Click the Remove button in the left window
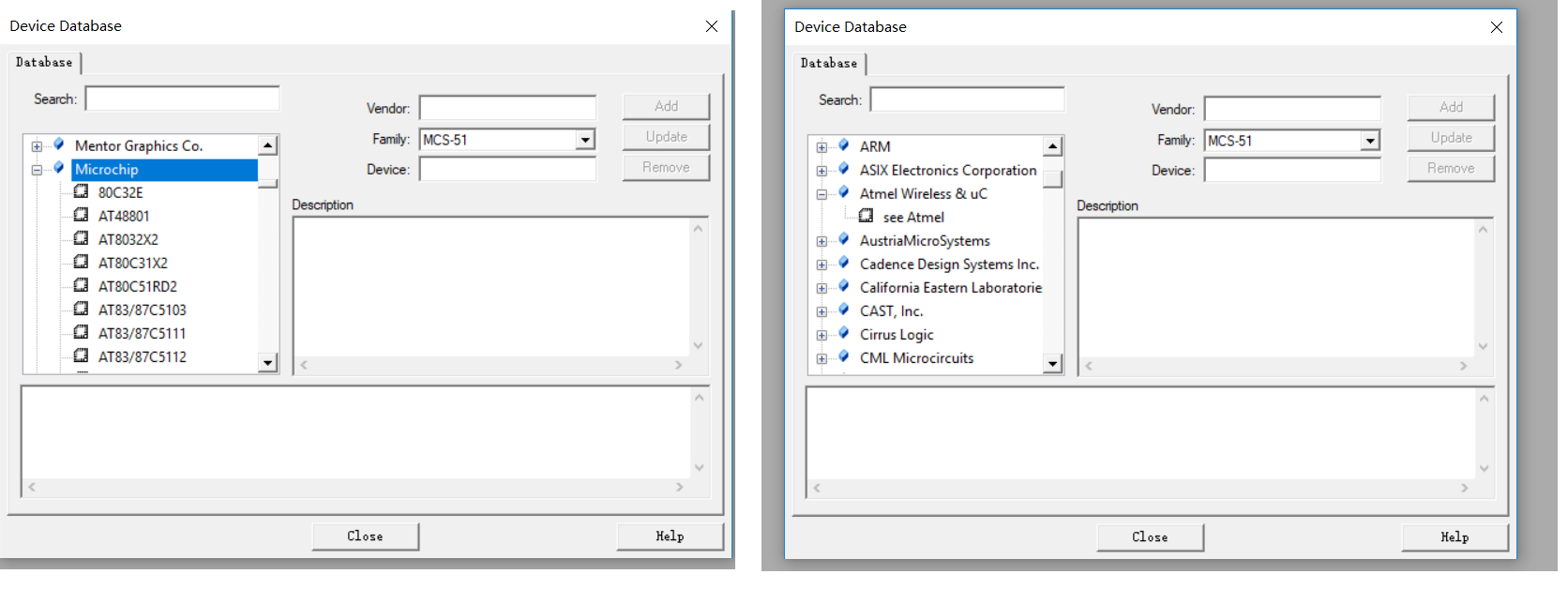Image resolution: width=1568 pixels, height=589 pixels. pyautogui.click(x=666, y=167)
